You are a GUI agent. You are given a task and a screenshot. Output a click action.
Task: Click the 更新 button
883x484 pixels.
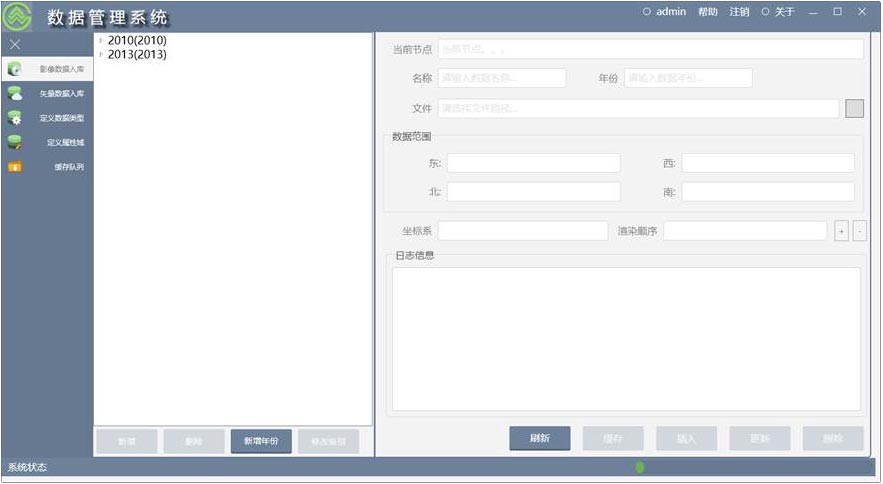[x=760, y=438]
